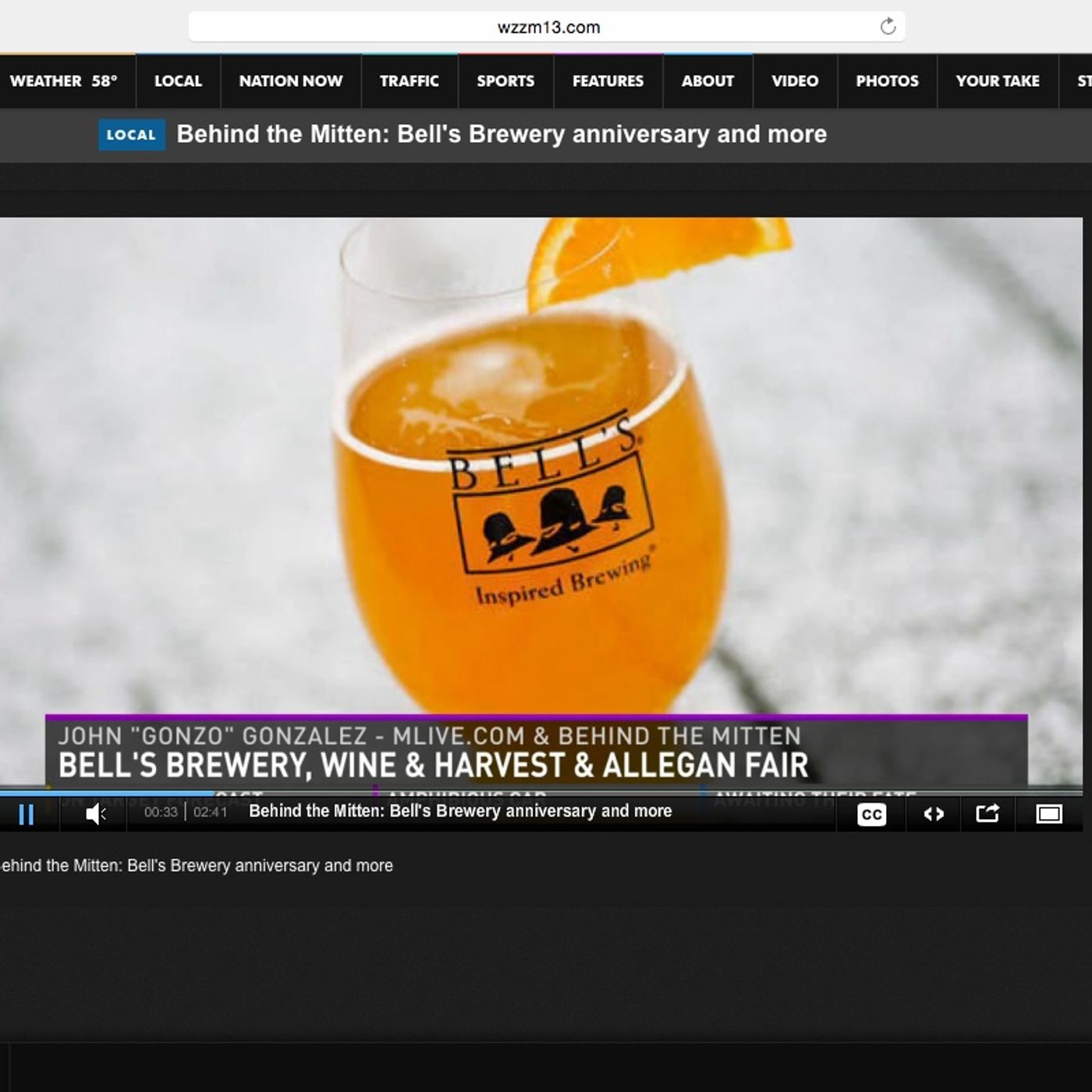
Task: Open the Features menu
Action: pos(608,81)
